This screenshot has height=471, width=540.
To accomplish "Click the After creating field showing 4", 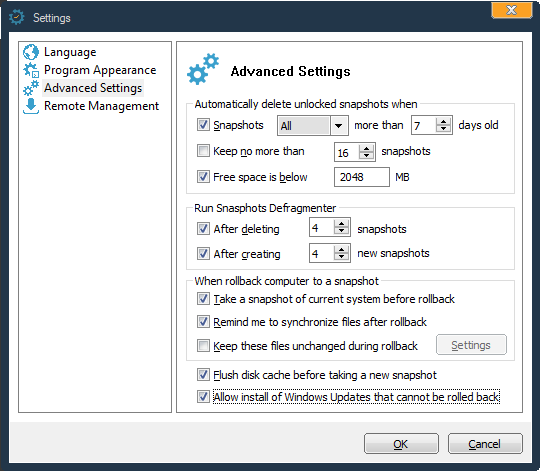I will [322, 253].
